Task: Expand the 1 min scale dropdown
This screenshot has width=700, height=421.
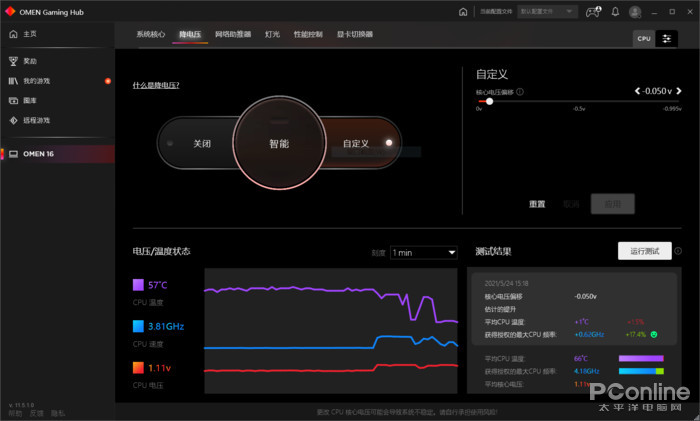Action: pyautogui.click(x=424, y=253)
